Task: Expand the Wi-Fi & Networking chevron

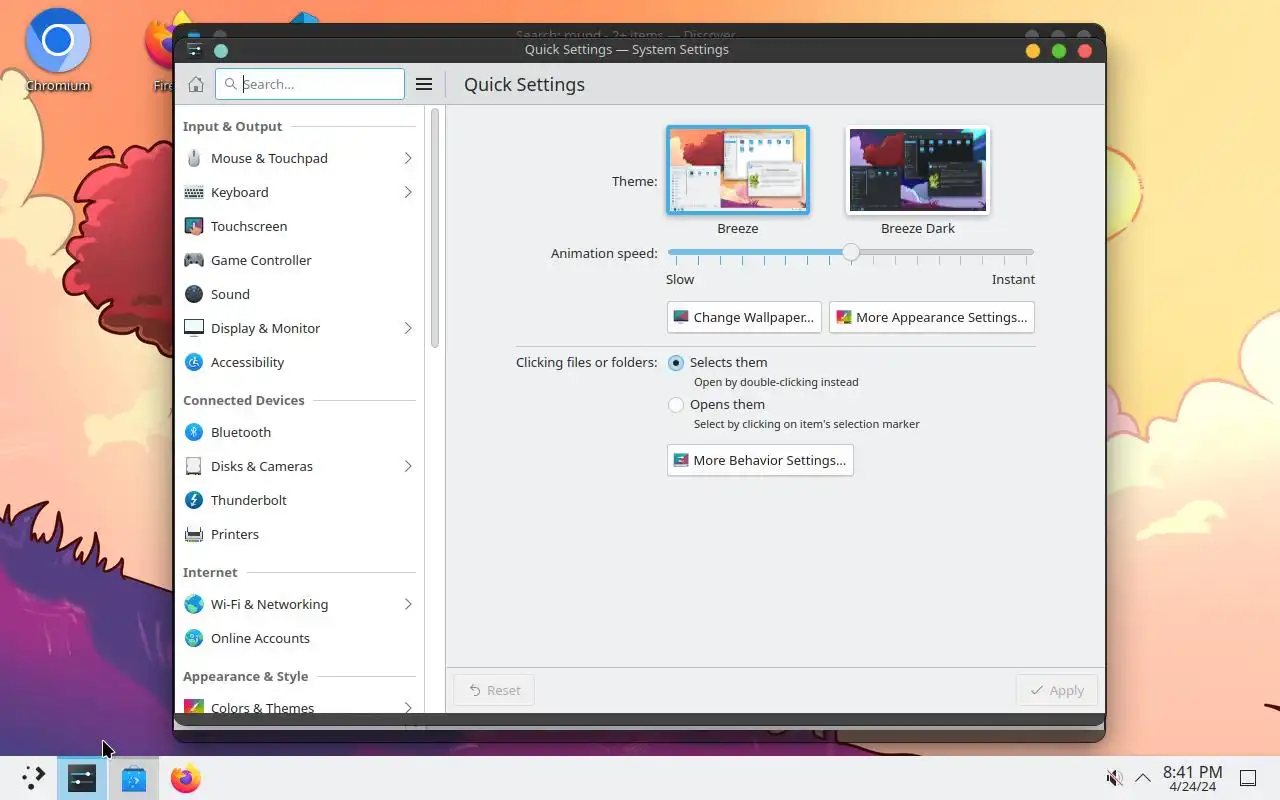Action: click(x=408, y=604)
